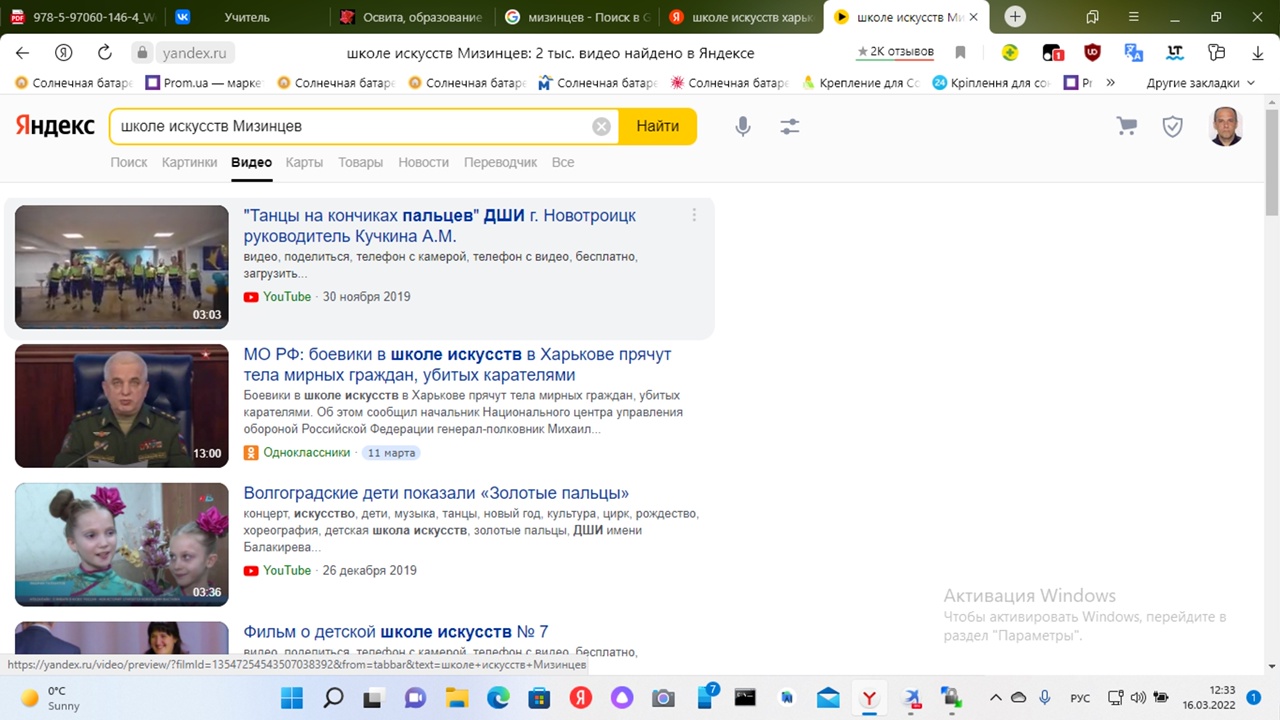Screen dimensions: 1280x720
Task: Switch to the Картинки tab
Action: pos(189,162)
